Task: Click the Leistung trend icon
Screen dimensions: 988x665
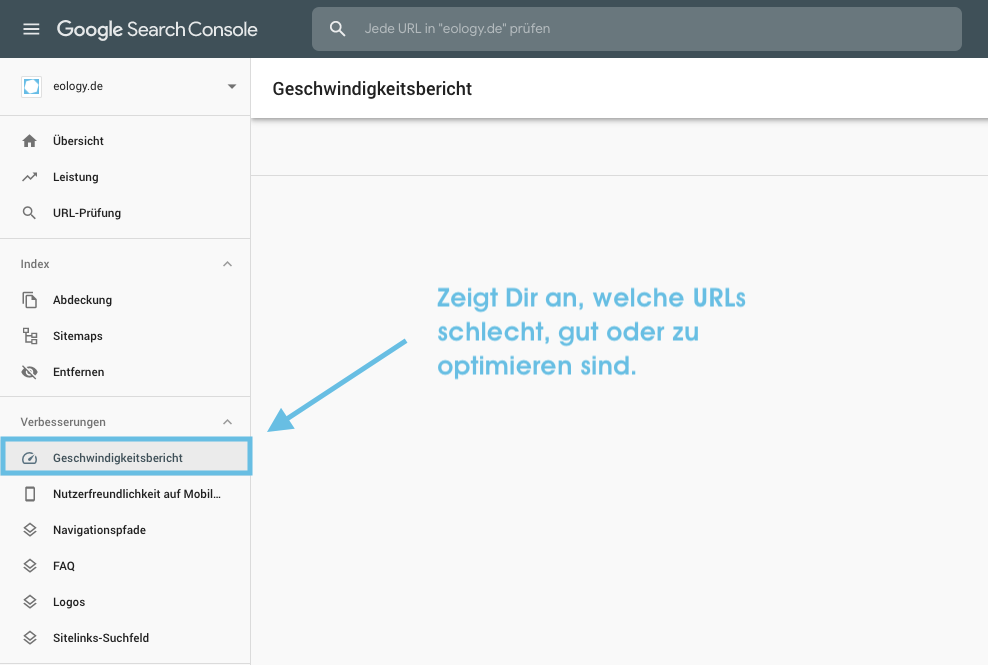Action: click(30, 177)
